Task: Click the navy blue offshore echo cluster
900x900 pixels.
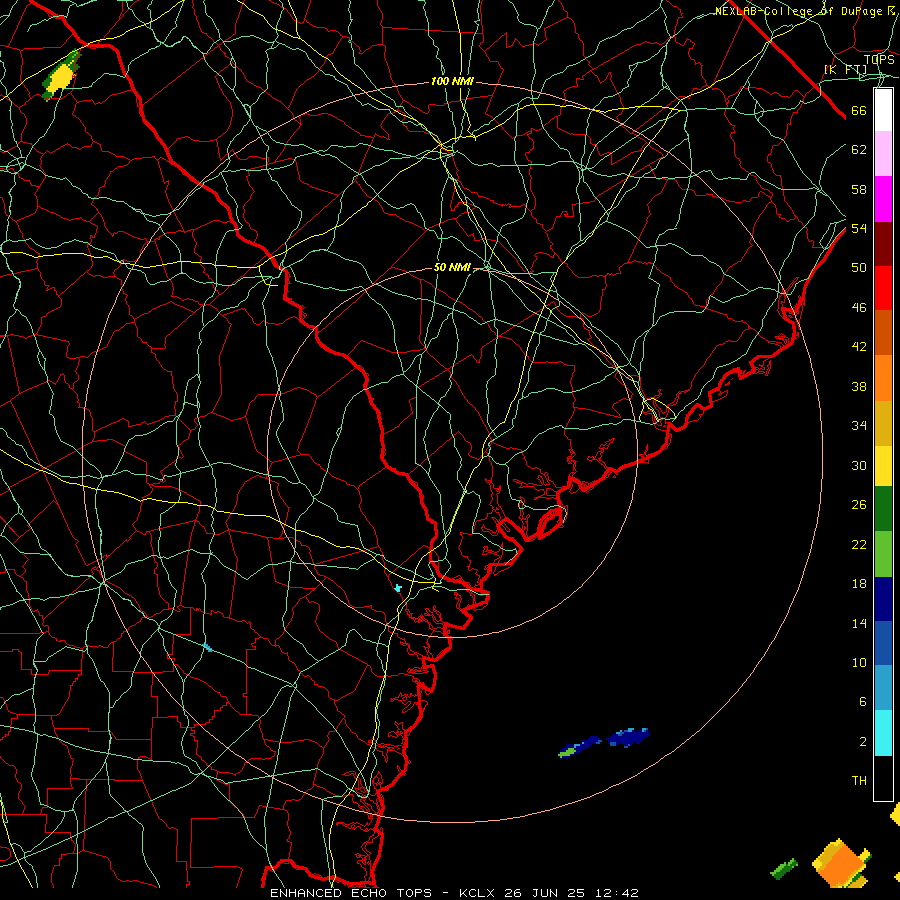Action: click(628, 736)
